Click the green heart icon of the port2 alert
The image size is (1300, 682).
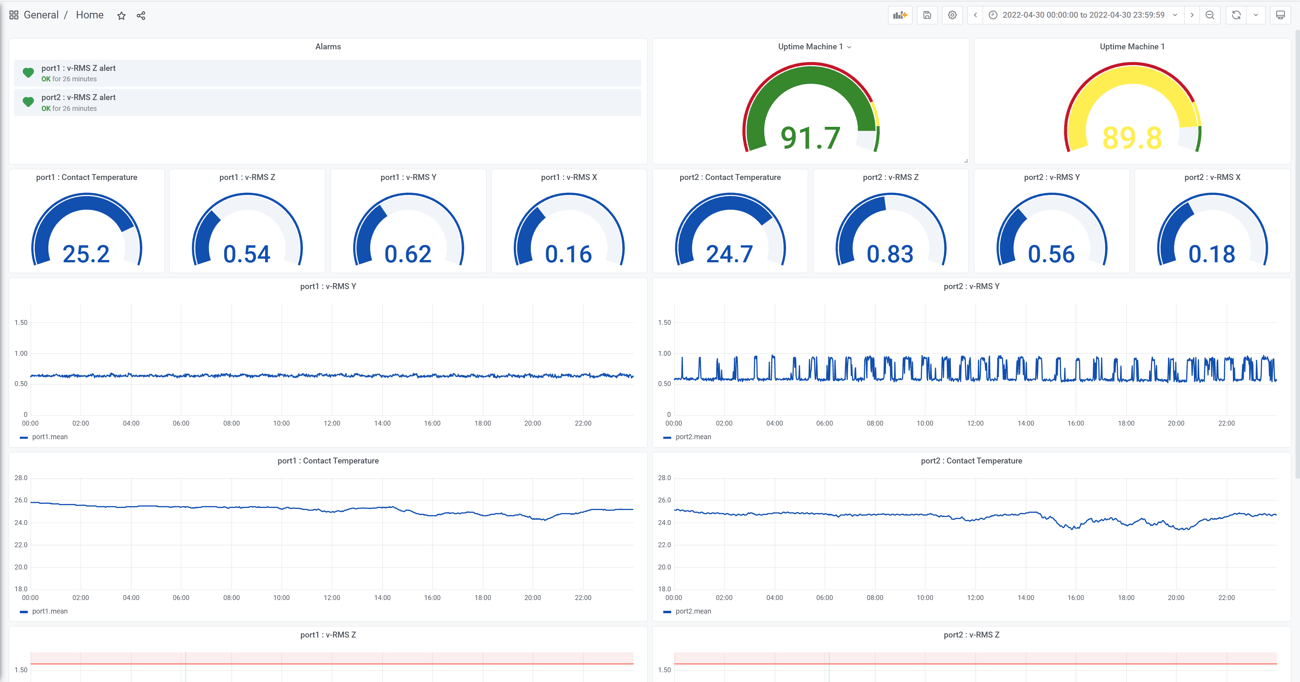click(x=28, y=102)
